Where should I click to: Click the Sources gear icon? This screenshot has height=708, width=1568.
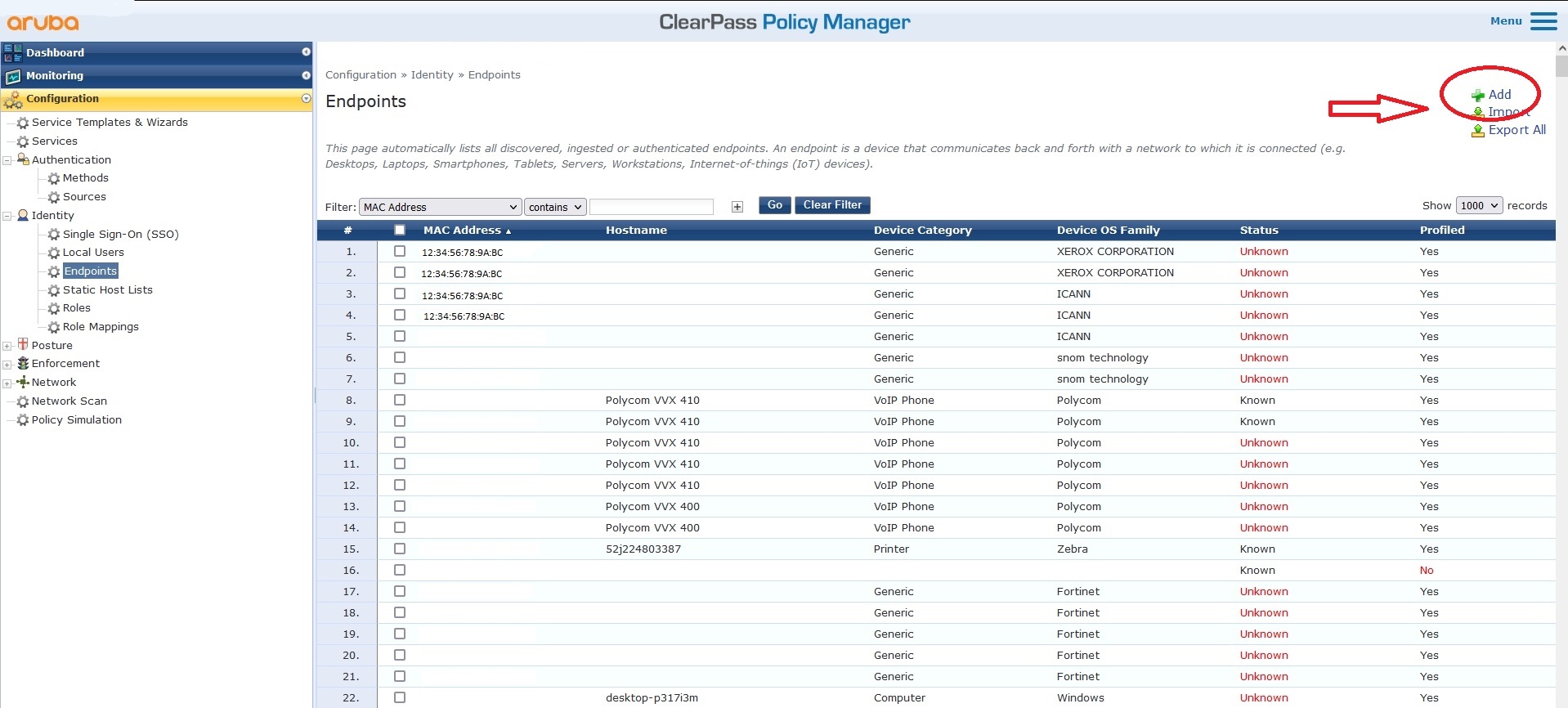(x=54, y=197)
